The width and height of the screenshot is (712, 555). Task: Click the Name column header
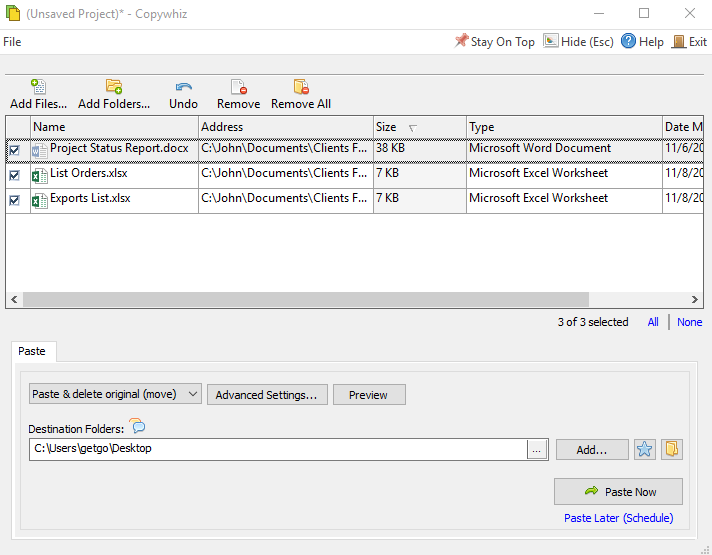[x=114, y=127]
